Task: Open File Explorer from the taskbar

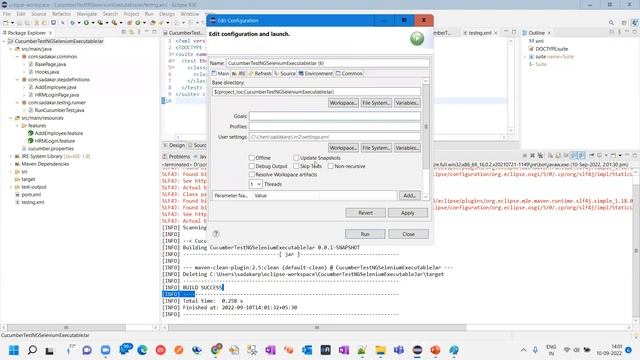Action: point(380,350)
